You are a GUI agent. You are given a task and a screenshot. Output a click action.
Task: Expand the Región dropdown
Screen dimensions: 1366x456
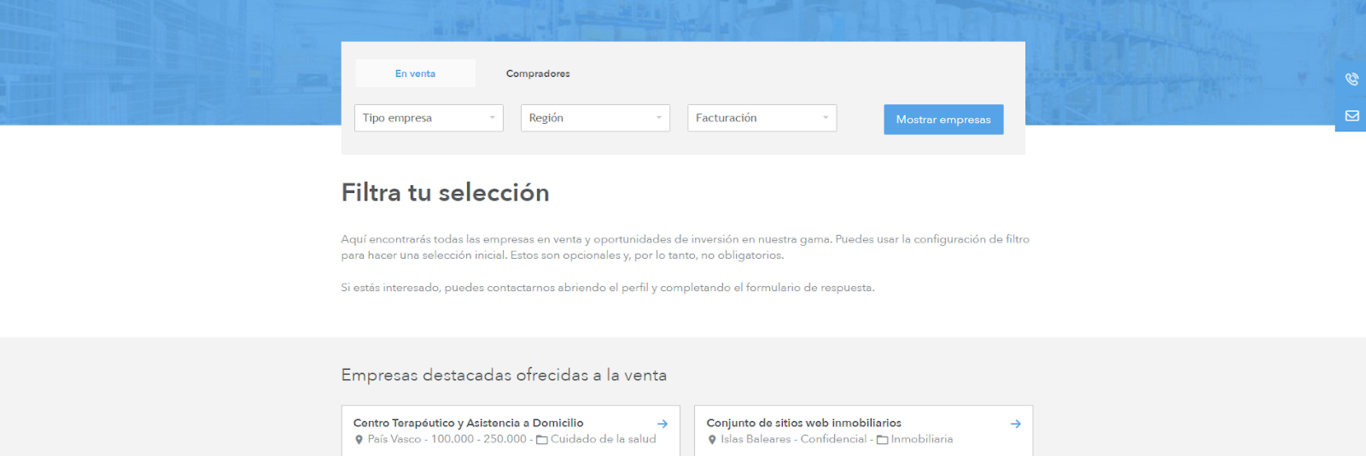coord(594,118)
